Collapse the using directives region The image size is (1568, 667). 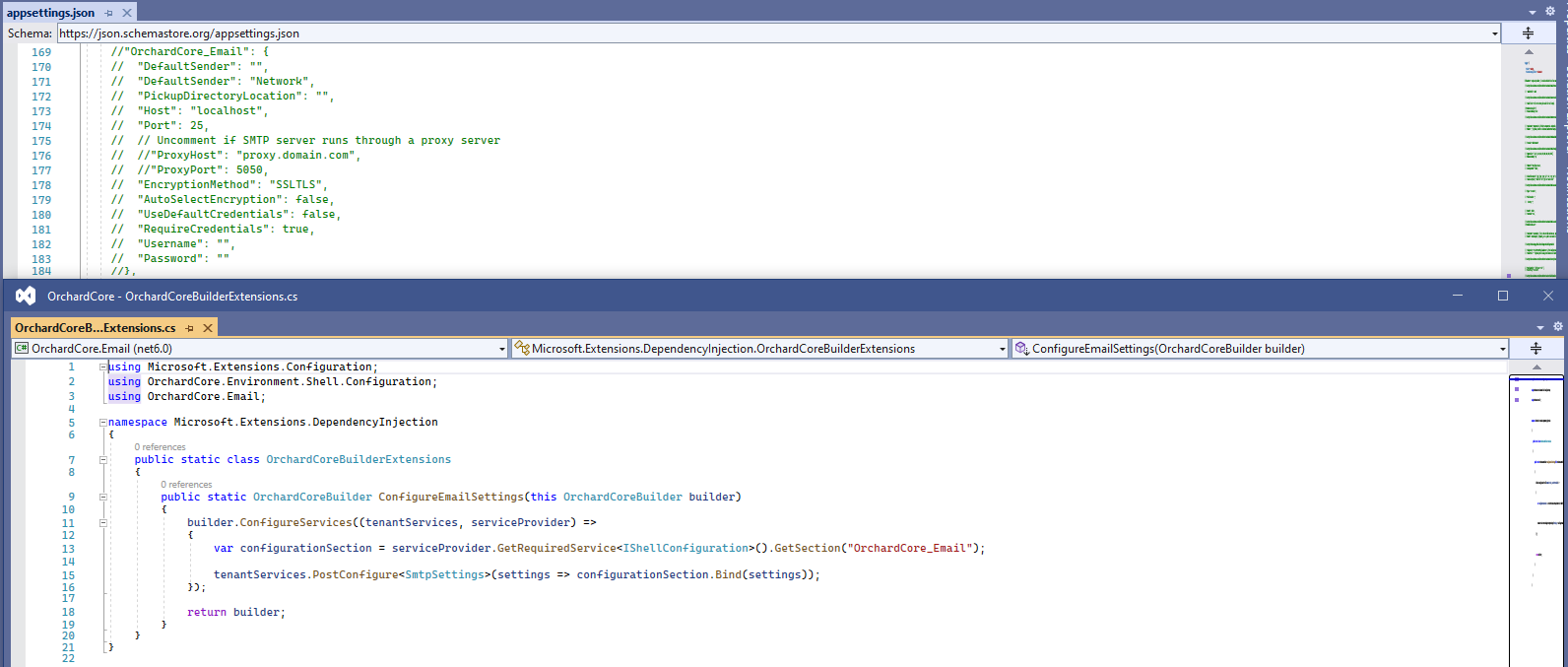tap(103, 367)
